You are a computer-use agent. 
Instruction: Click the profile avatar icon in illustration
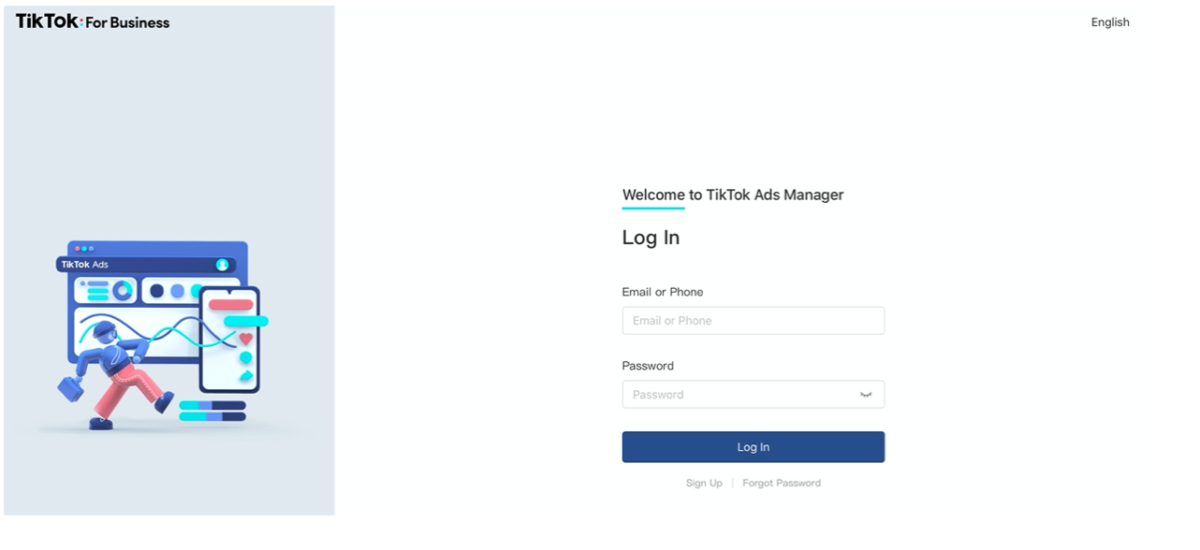pyautogui.click(x=222, y=265)
